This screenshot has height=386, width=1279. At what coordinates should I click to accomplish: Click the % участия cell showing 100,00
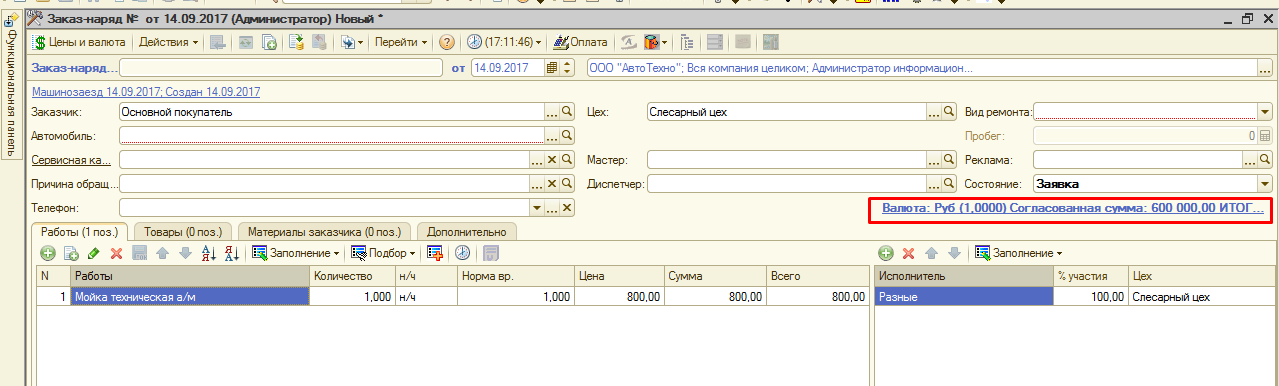(x=1091, y=297)
